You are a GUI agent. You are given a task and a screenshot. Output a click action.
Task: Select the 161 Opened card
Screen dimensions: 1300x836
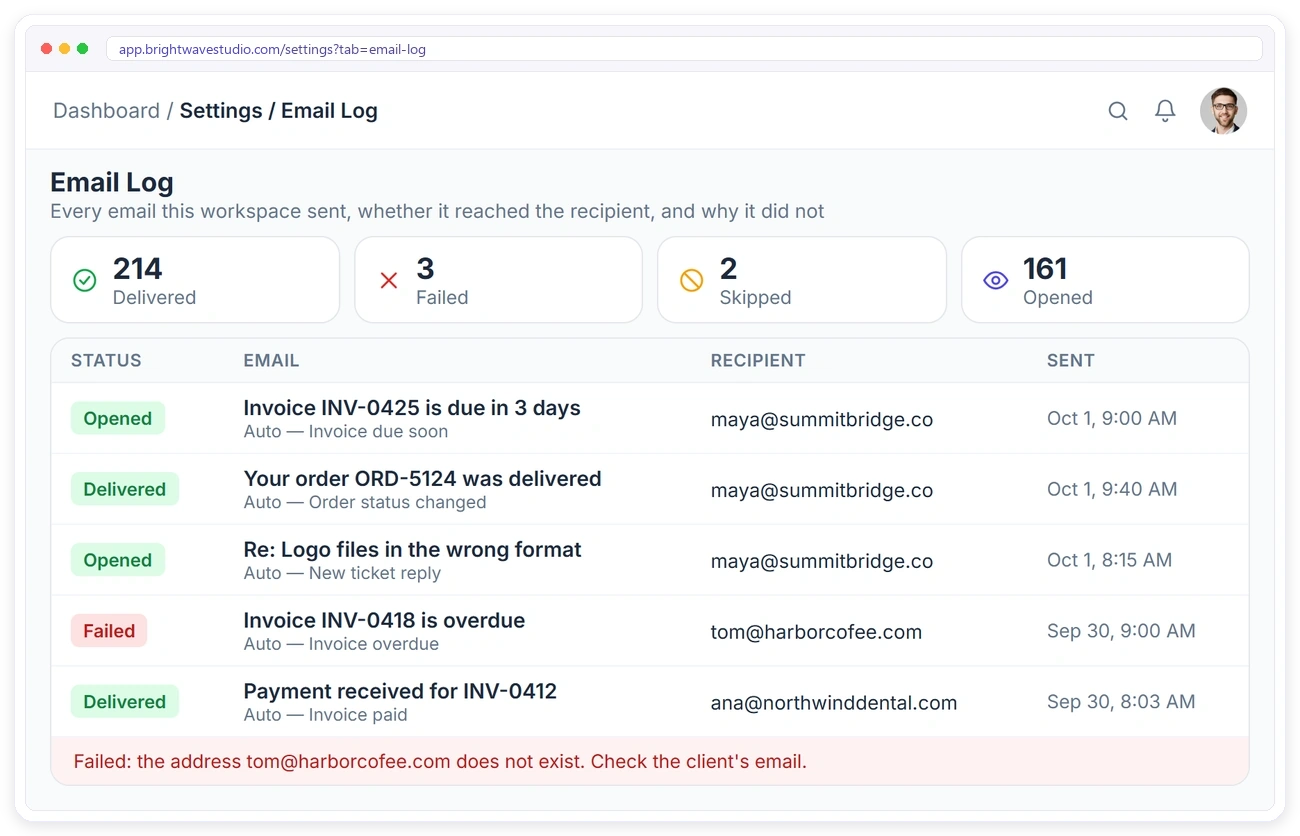pos(1105,280)
